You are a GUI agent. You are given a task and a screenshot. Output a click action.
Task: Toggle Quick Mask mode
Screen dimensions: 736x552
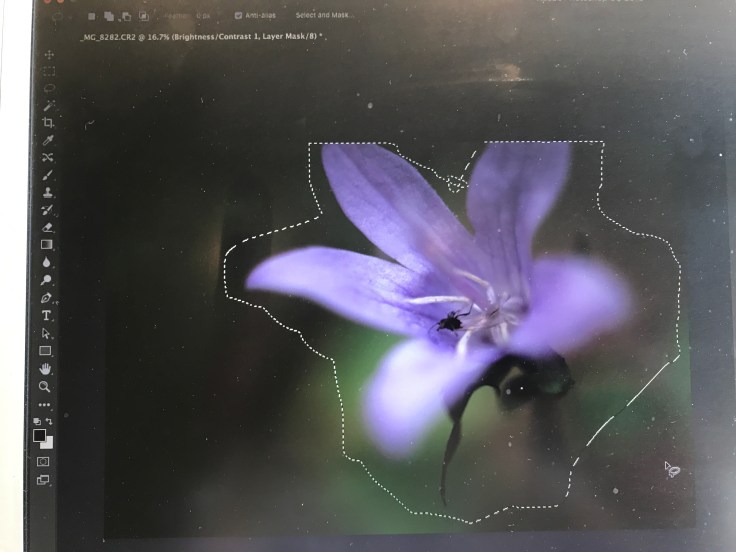43,461
